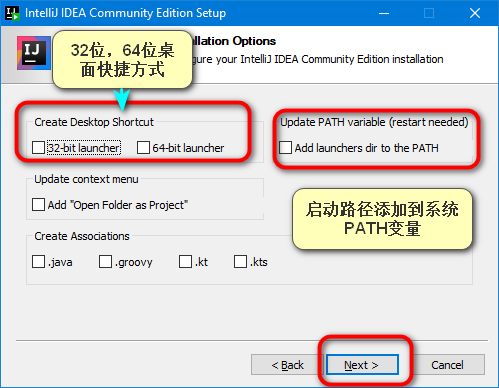Minimize the setup window
The image size is (499, 388).
(384, 13)
